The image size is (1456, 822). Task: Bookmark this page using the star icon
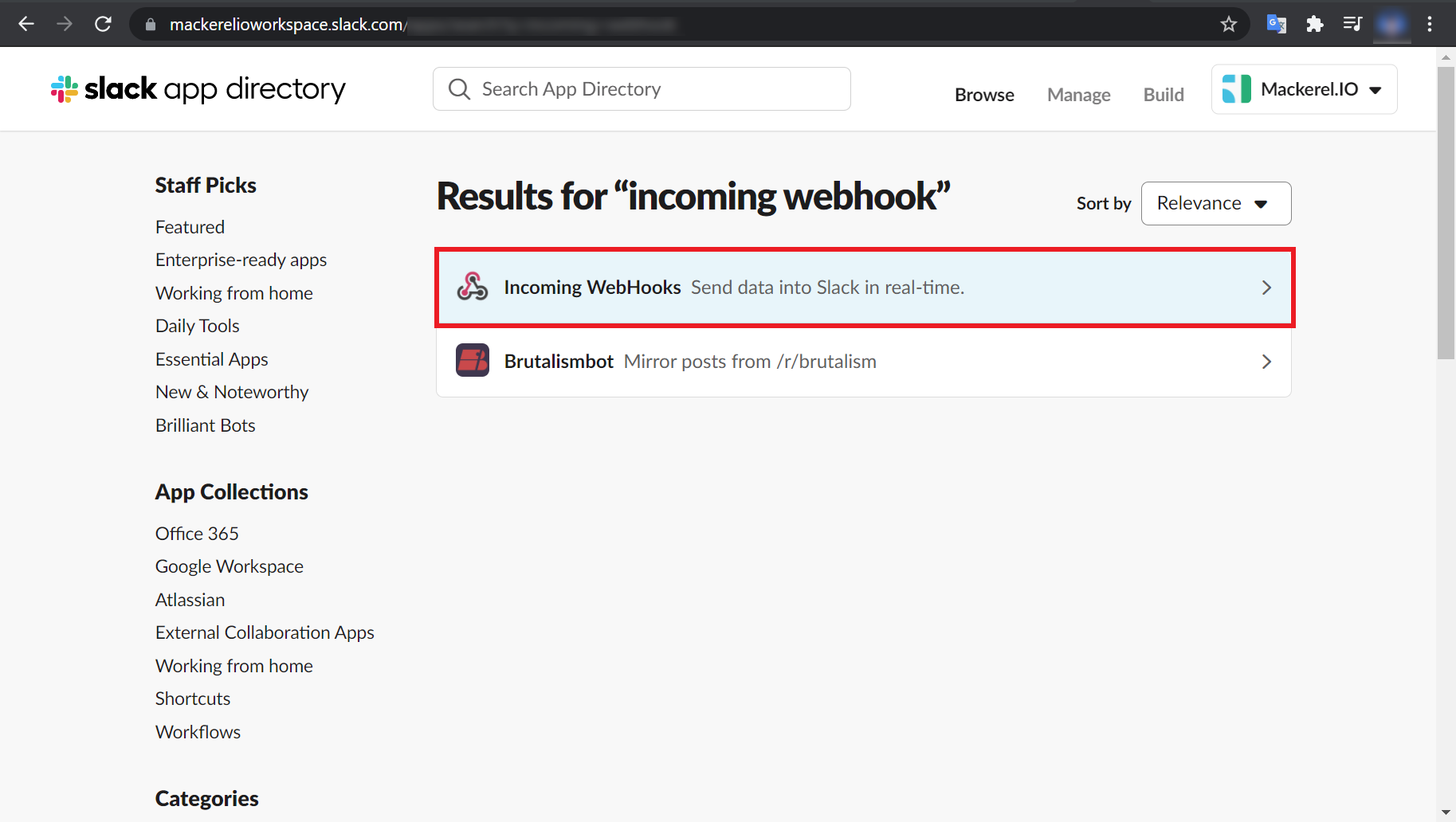click(1228, 24)
